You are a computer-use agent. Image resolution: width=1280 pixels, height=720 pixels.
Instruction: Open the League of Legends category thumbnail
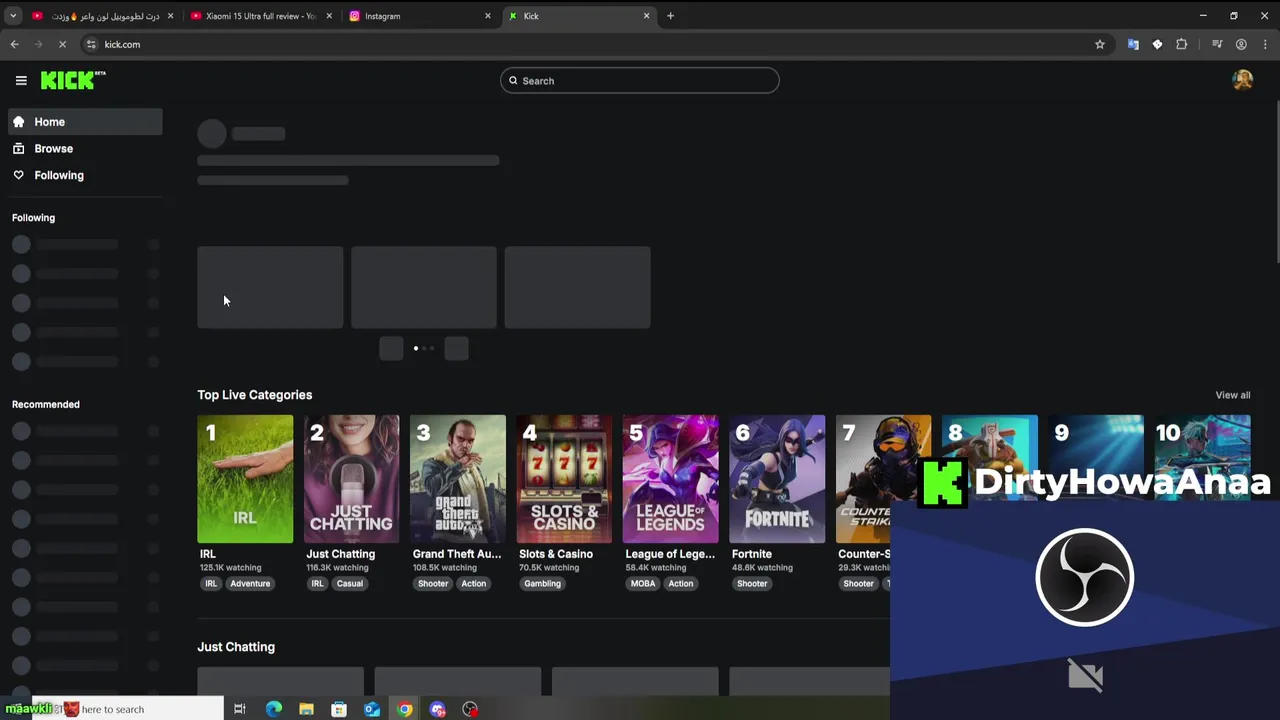pos(670,479)
